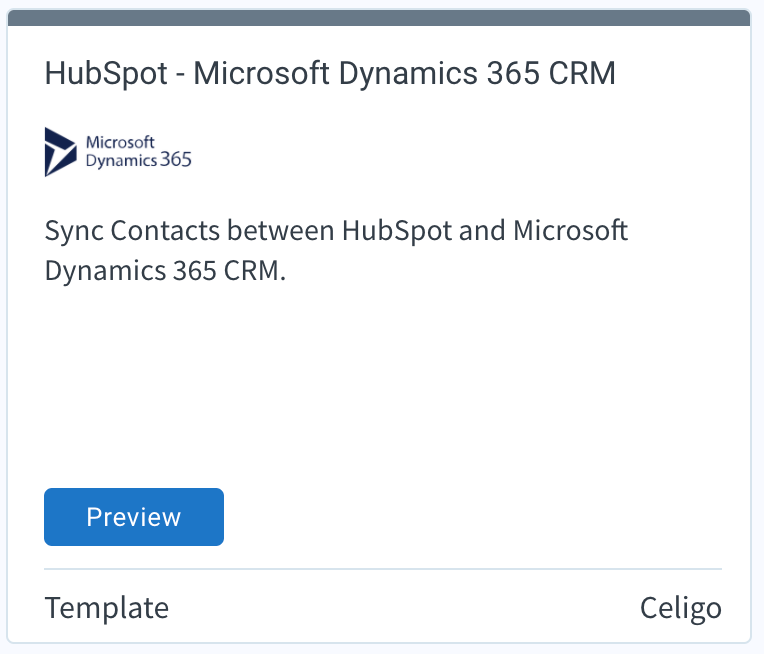Click the blank area right of Preview button
The width and height of the screenshot is (764, 654).
[470, 517]
